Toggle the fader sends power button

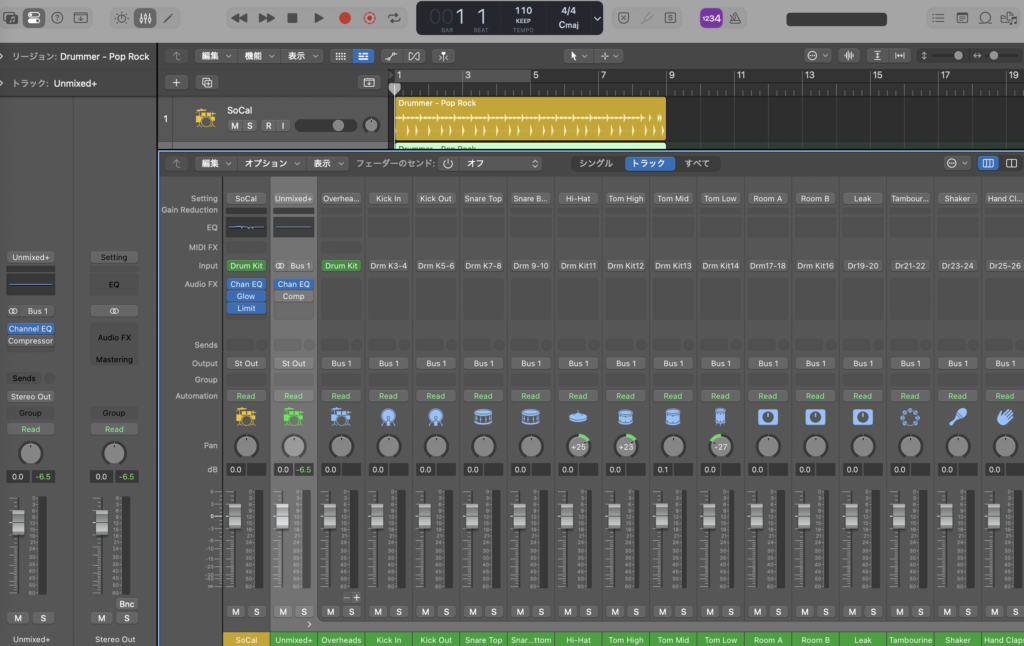click(x=448, y=163)
